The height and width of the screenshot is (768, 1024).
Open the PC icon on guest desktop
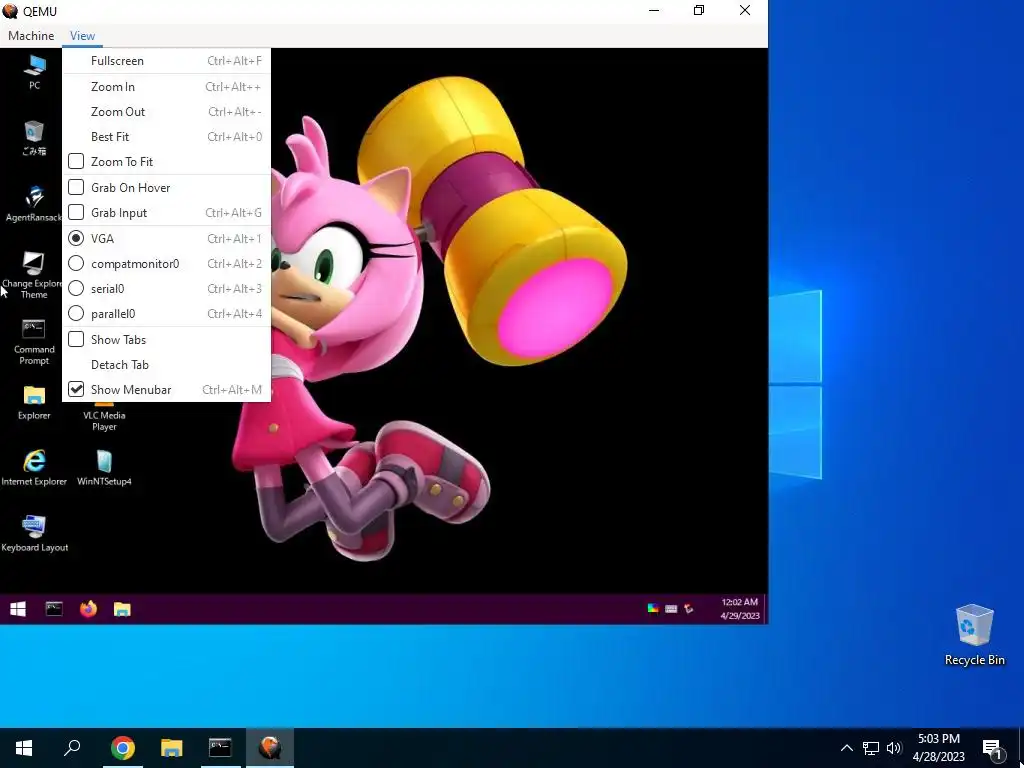click(34, 70)
